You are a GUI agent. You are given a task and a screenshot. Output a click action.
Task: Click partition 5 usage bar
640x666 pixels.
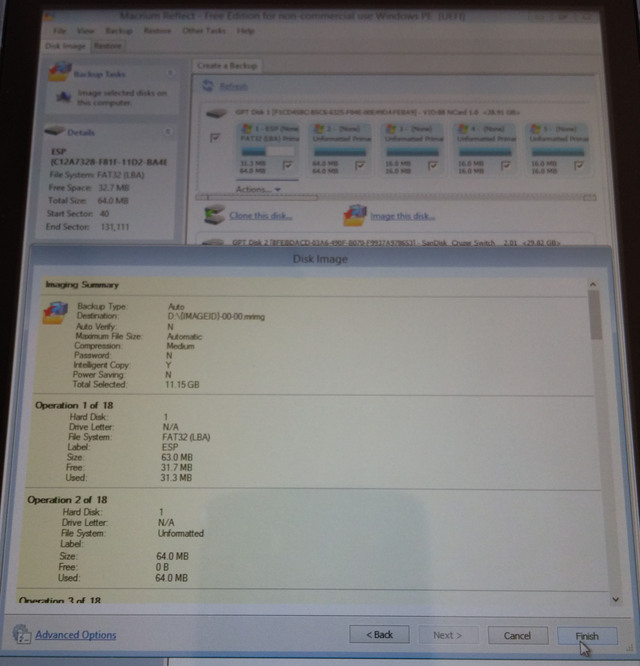558,151
